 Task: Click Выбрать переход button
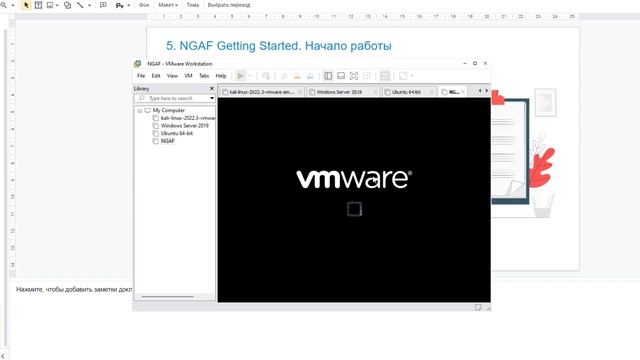(229, 5)
